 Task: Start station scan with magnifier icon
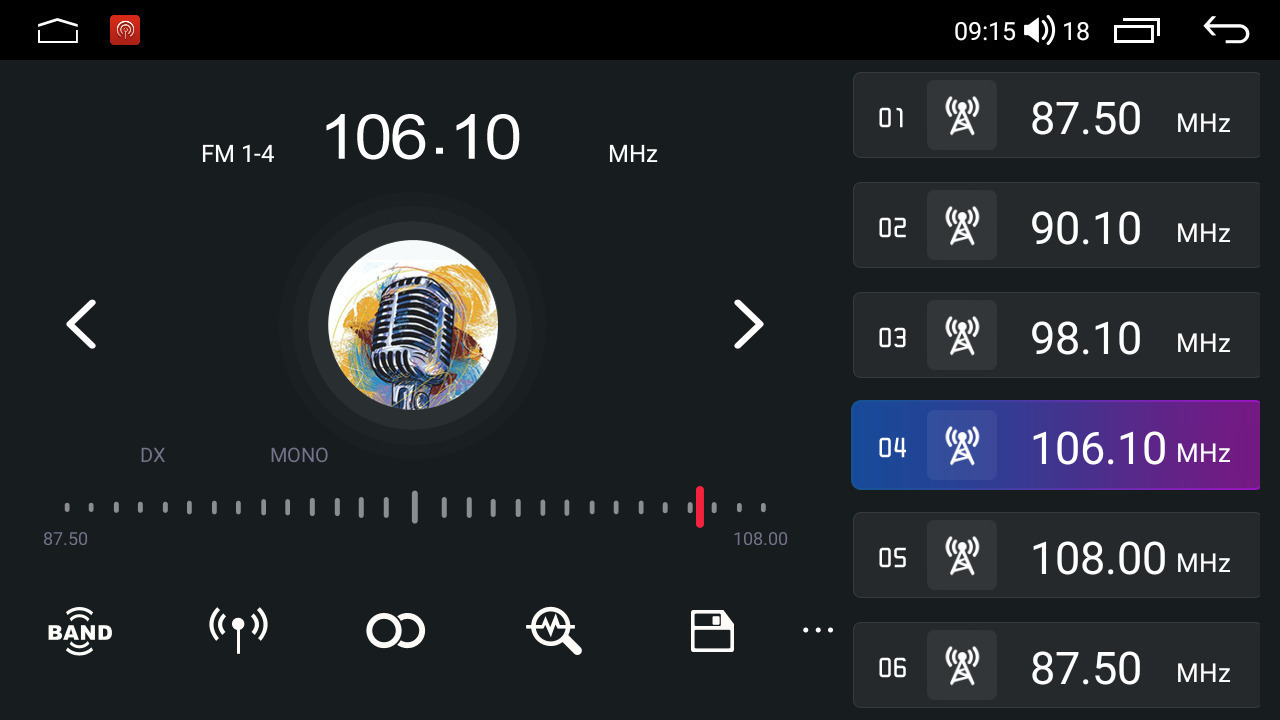(554, 631)
